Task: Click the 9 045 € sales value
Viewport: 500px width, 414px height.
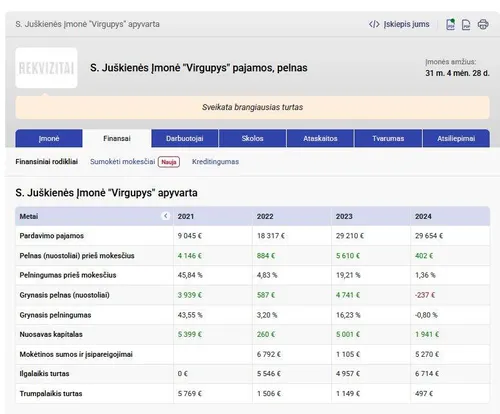Action: 190,236
